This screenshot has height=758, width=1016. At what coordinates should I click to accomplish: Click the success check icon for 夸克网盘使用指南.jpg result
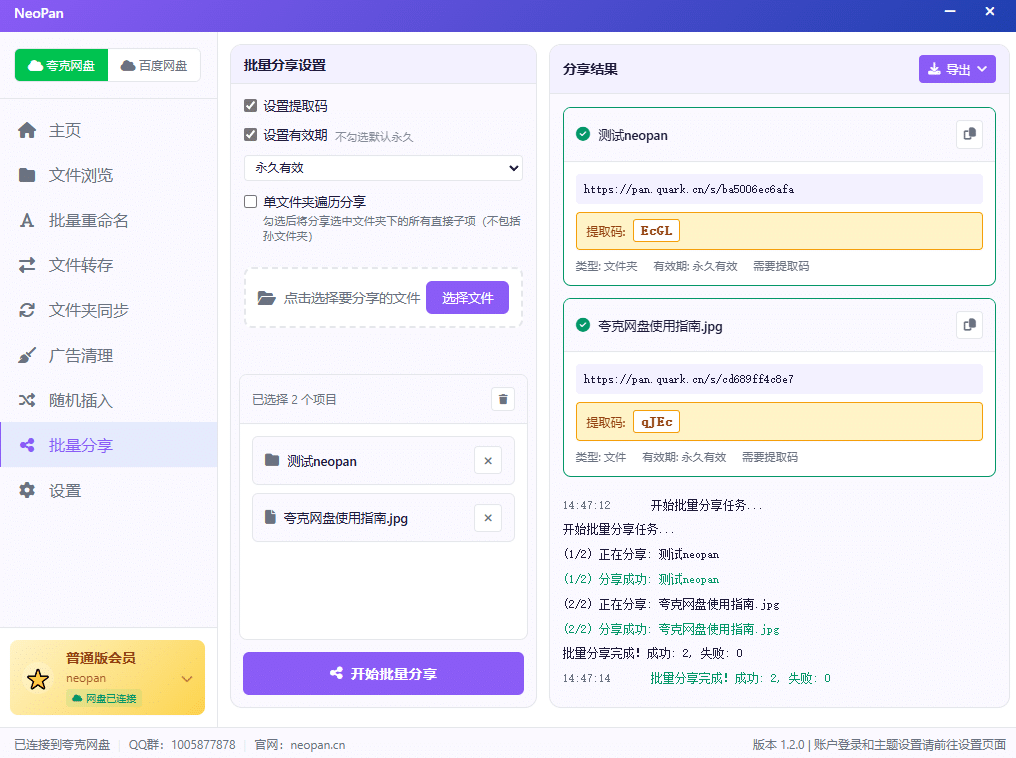pyautogui.click(x=583, y=325)
